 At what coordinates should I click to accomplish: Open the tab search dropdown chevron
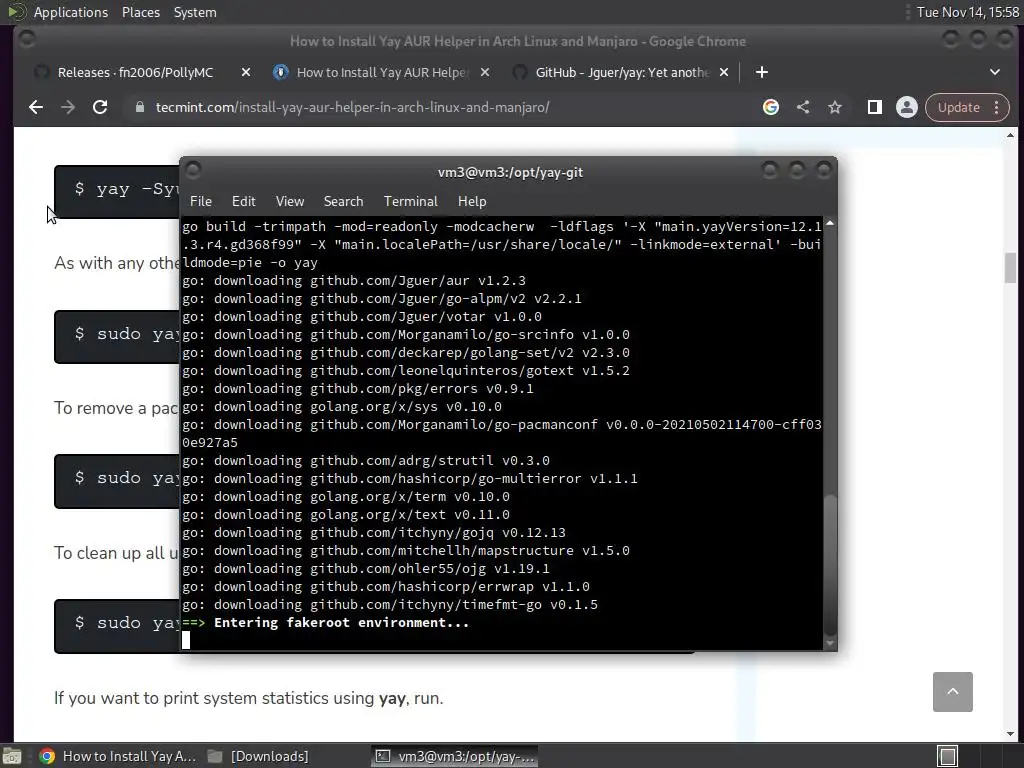pyautogui.click(x=995, y=72)
